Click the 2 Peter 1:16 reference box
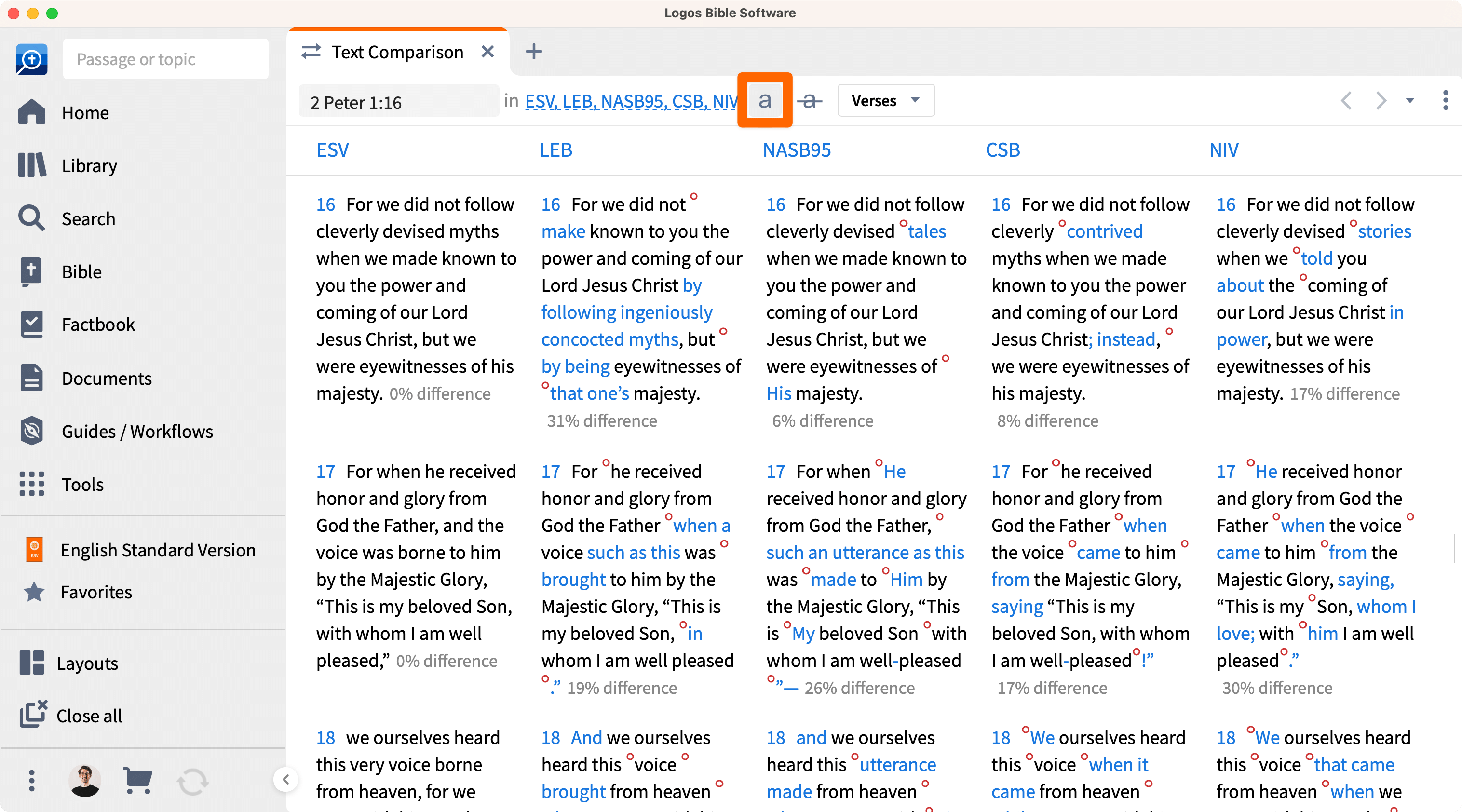This screenshot has width=1462, height=812. (399, 102)
